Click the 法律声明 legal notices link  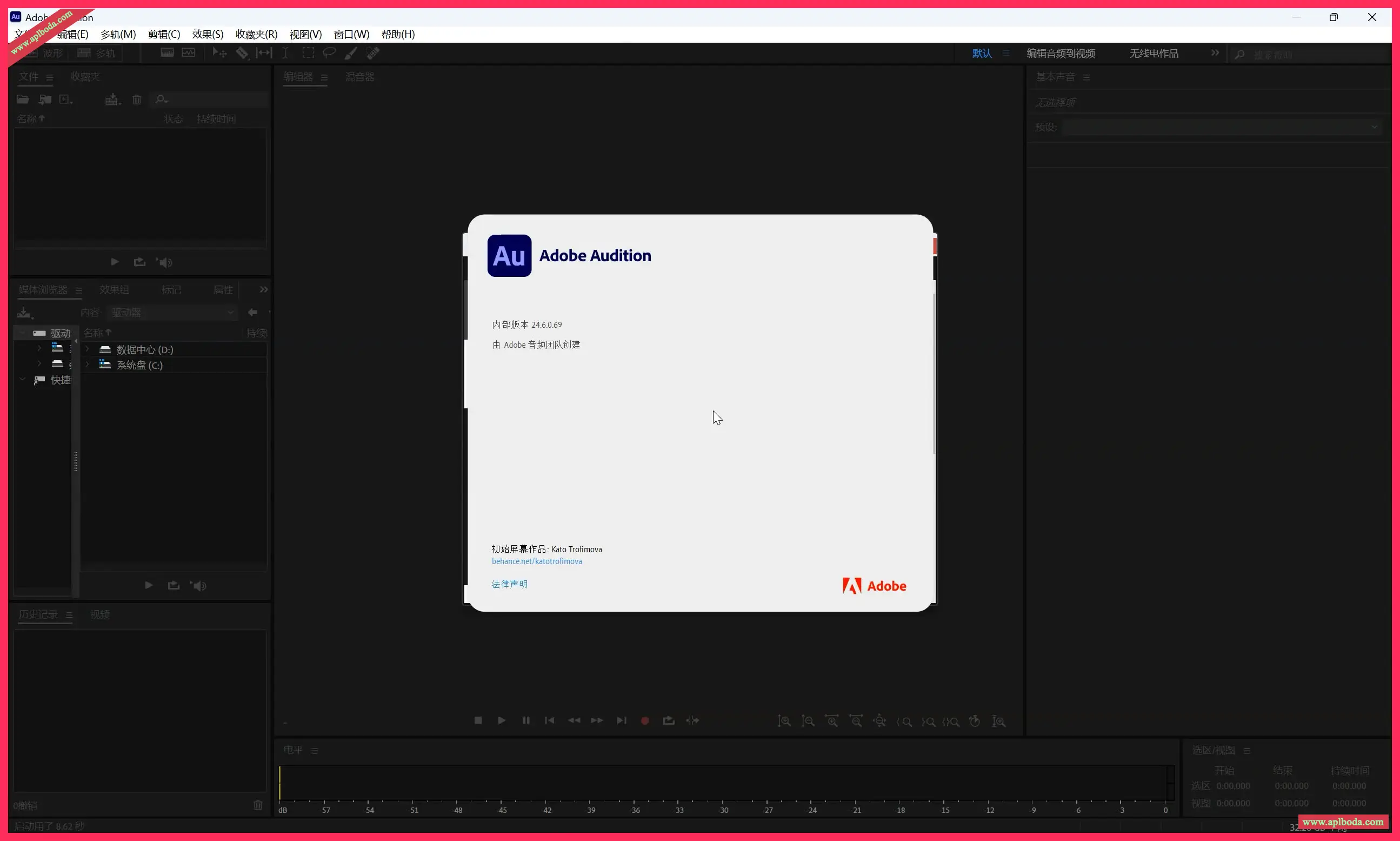509,584
